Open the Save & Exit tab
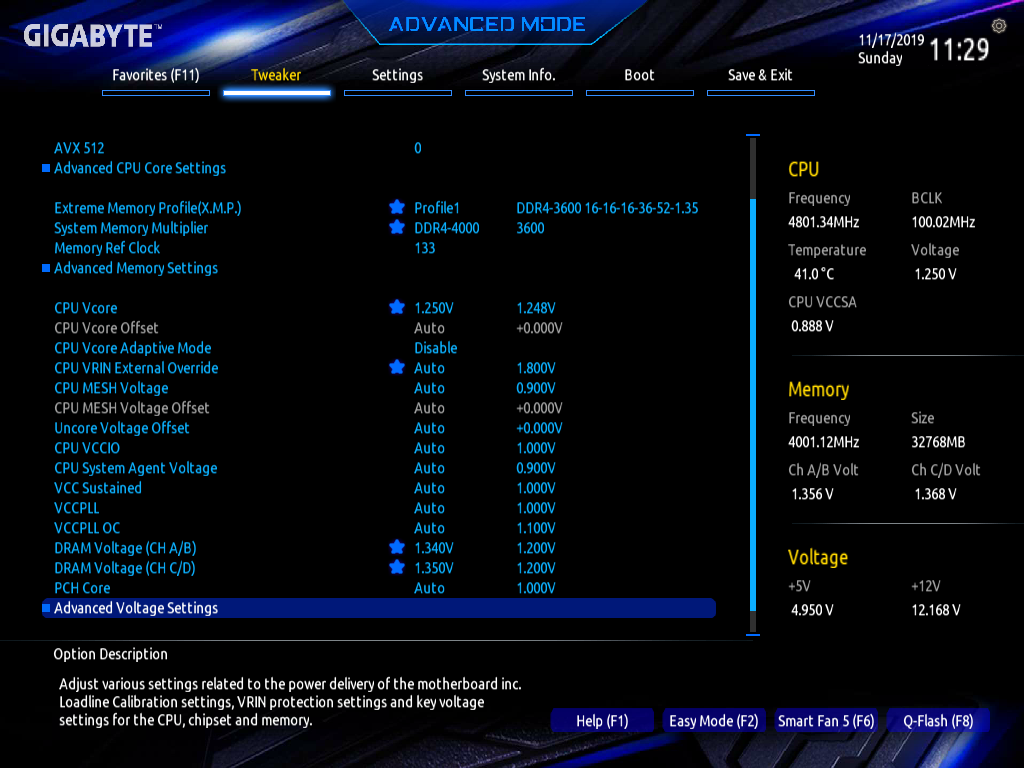This screenshot has width=1024, height=768. click(760, 76)
